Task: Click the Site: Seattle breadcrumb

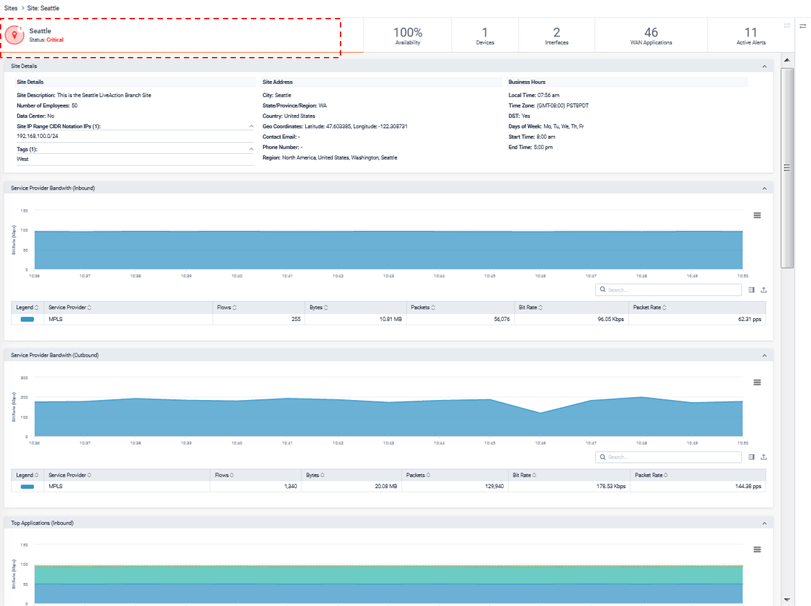Action: 43,8
